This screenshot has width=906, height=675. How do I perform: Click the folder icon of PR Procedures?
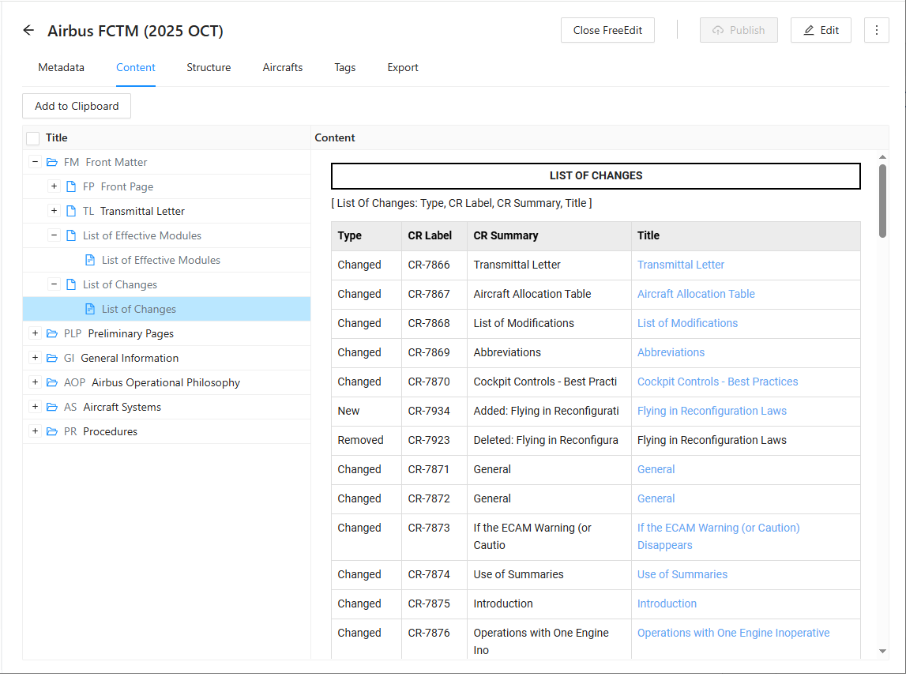coord(52,431)
